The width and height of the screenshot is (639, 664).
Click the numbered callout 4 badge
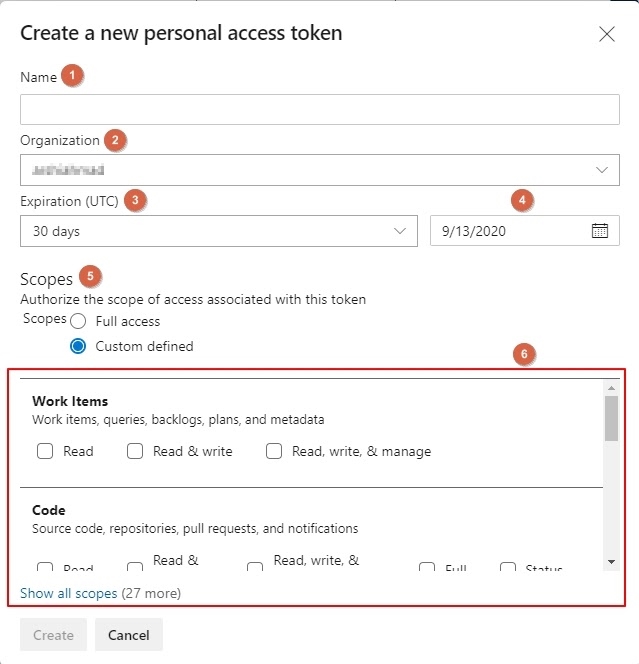click(x=520, y=200)
